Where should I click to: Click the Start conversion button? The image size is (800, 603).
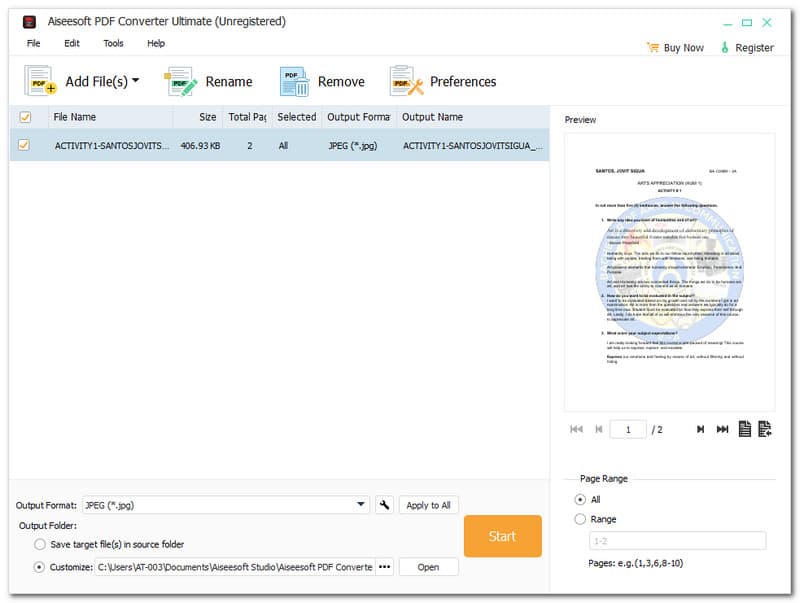pyautogui.click(x=503, y=536)
